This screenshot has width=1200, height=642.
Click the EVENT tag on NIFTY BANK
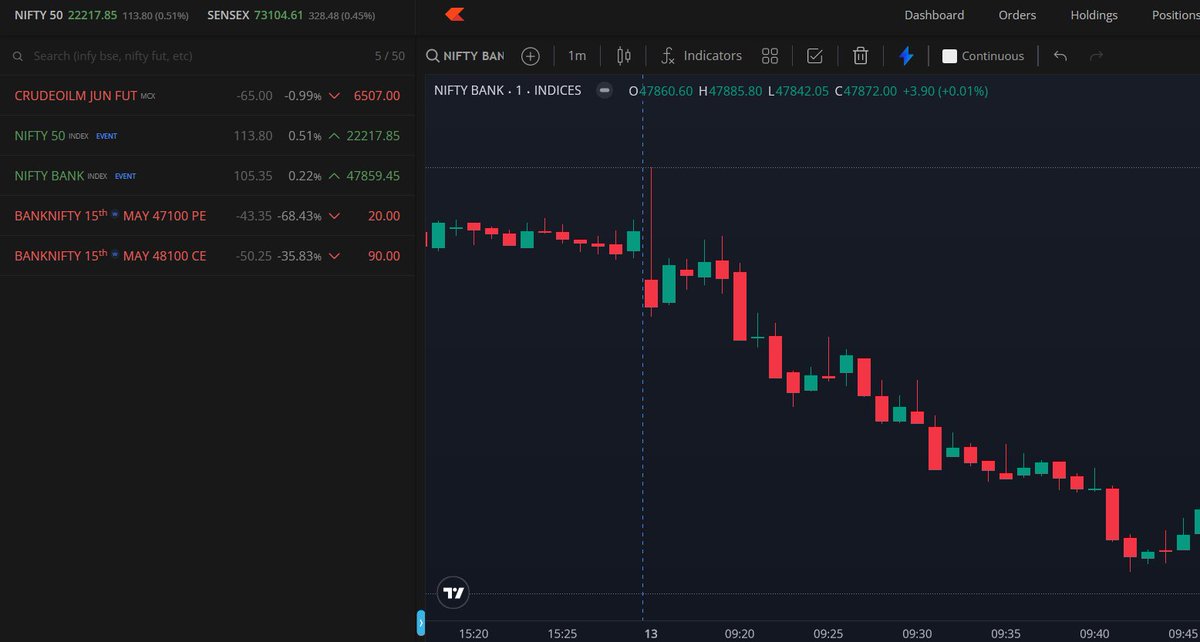125,176
